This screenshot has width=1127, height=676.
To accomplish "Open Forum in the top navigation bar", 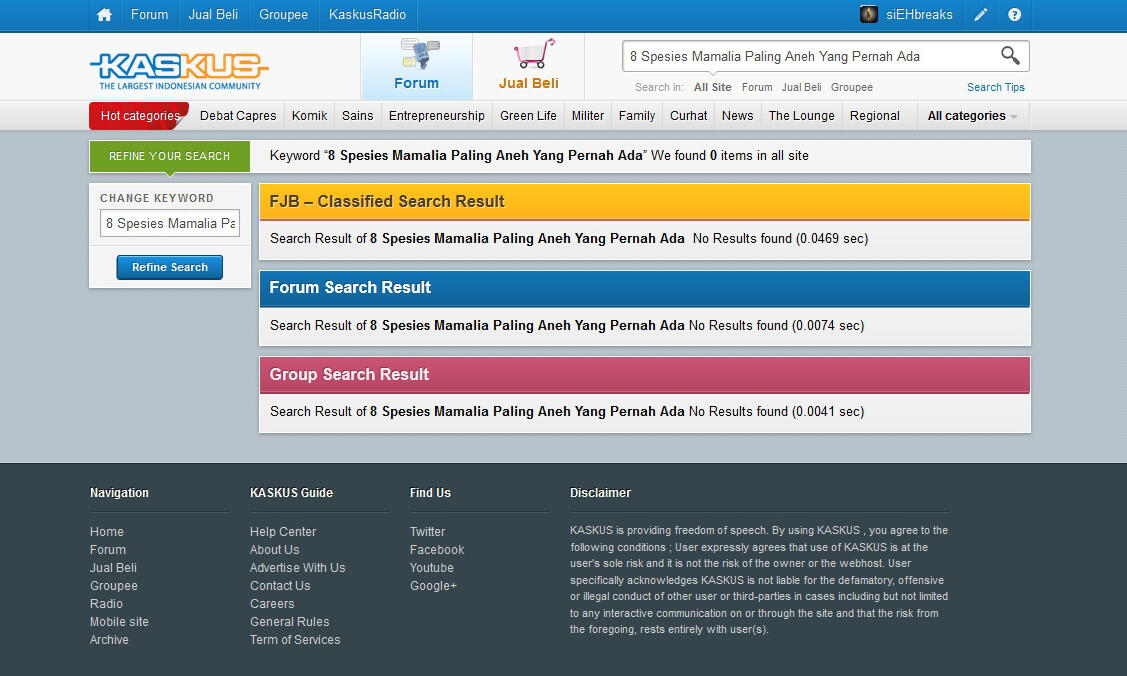I will [150, 14].
